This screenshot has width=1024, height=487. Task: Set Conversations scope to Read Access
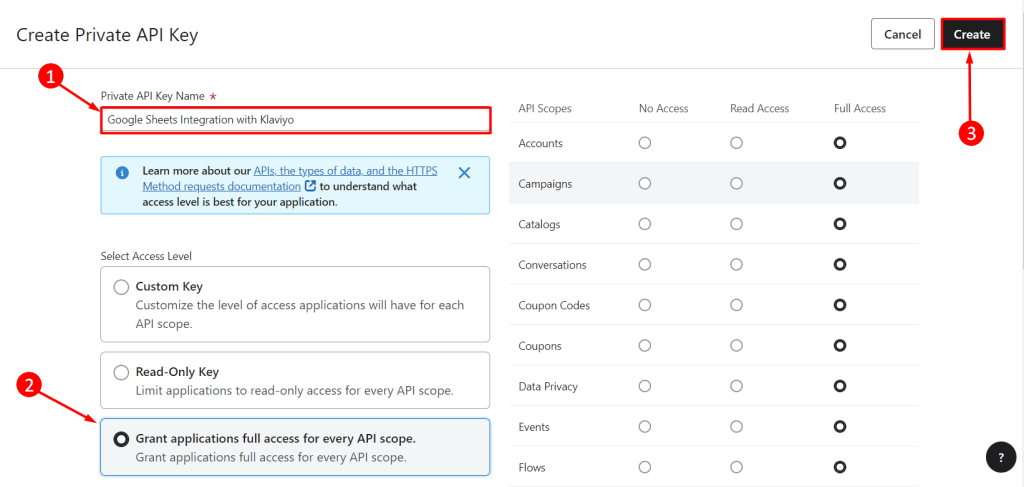[x=737, y=264]
